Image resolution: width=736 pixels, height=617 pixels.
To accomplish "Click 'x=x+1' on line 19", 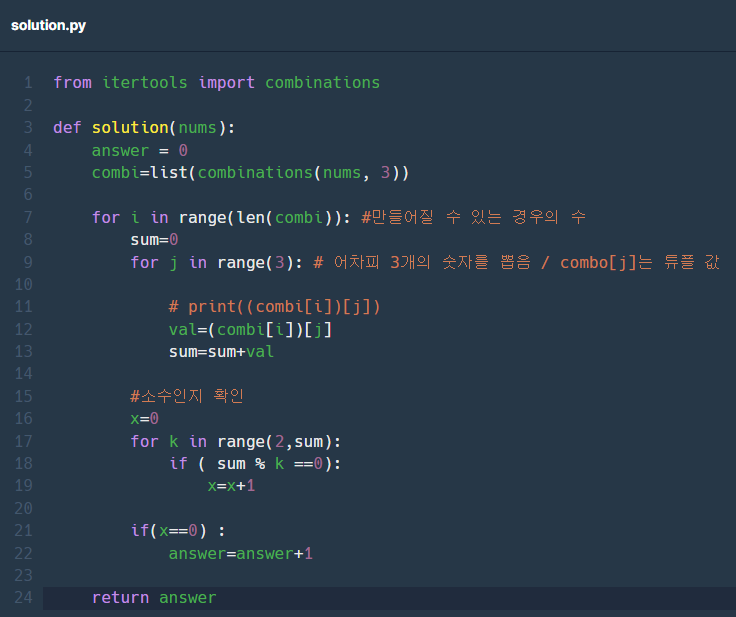I will (x=231, y=486).
